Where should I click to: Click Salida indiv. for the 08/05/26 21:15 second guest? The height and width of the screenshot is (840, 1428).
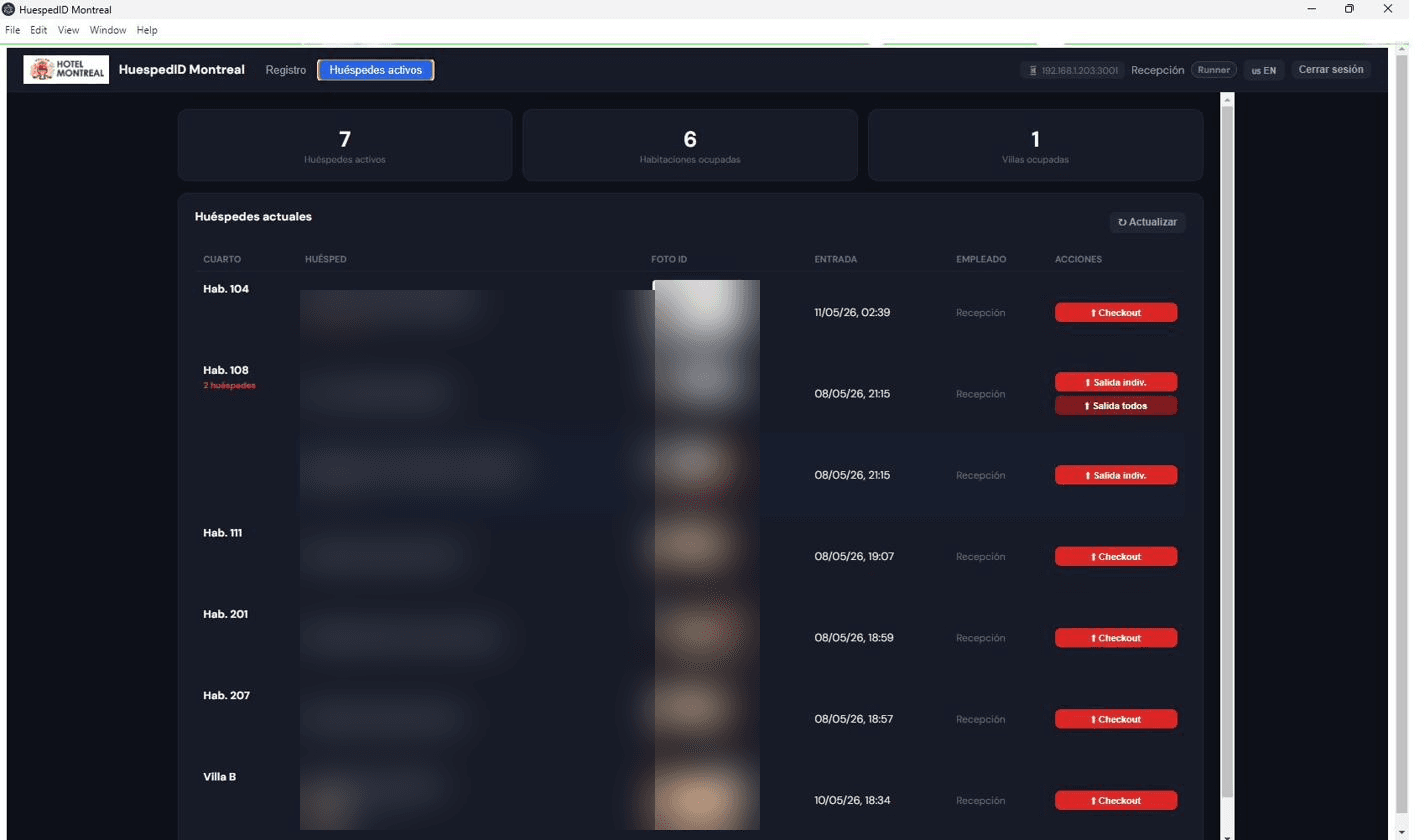(x=1116, y=475)
